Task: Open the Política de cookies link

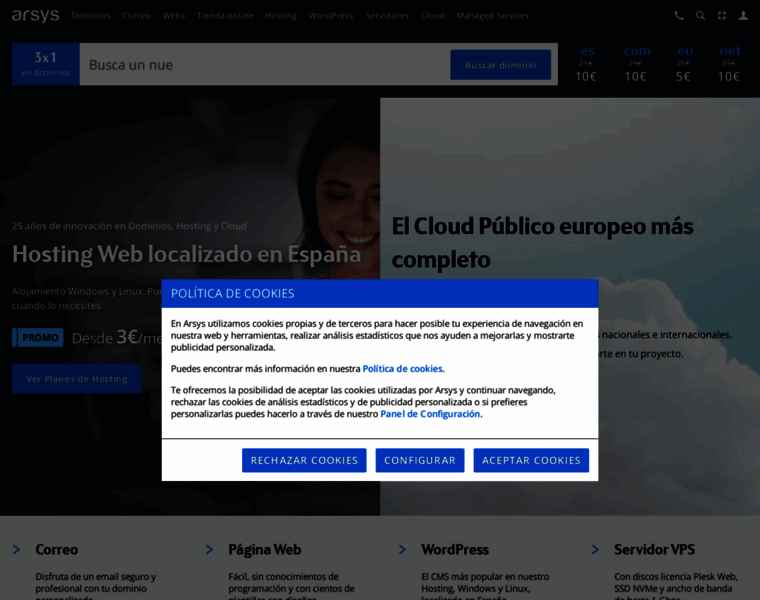Action: [402, 369]
